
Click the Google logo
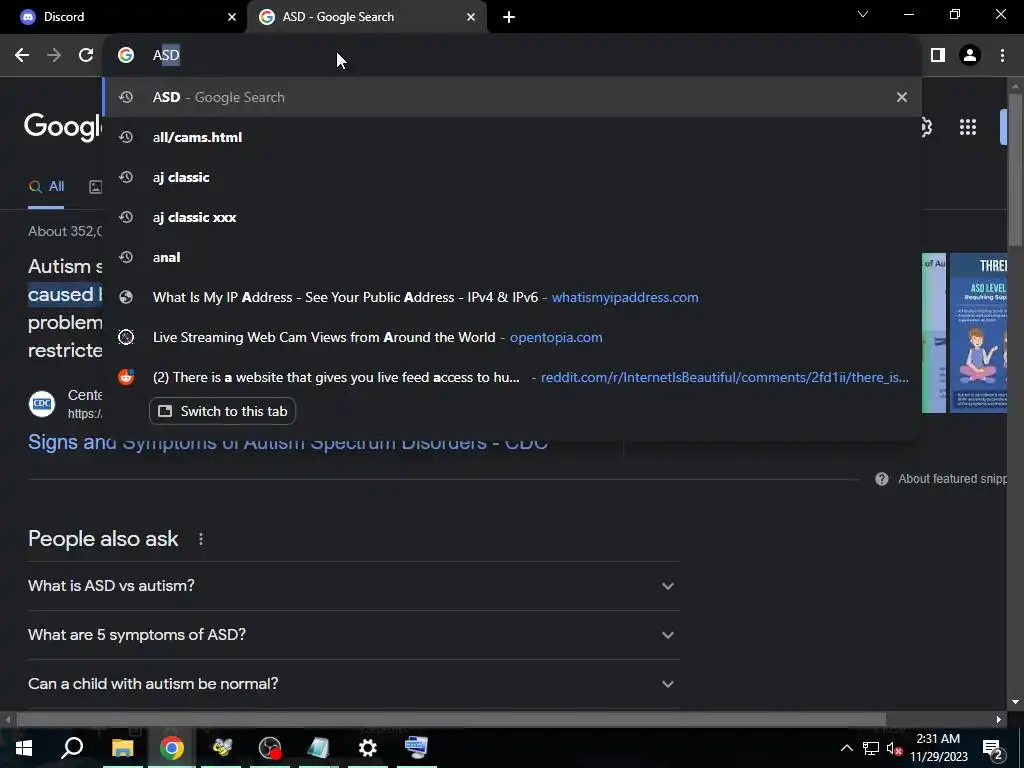63,127
